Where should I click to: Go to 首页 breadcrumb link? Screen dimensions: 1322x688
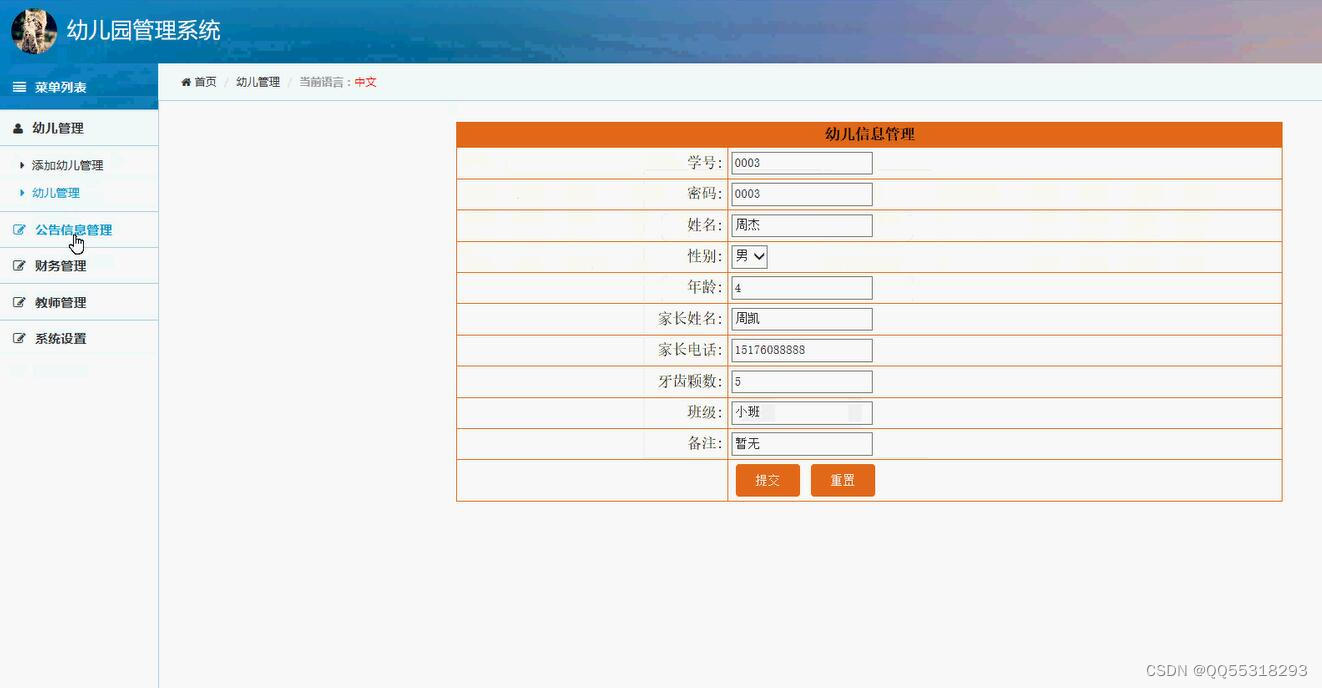[x=205, y=82]
